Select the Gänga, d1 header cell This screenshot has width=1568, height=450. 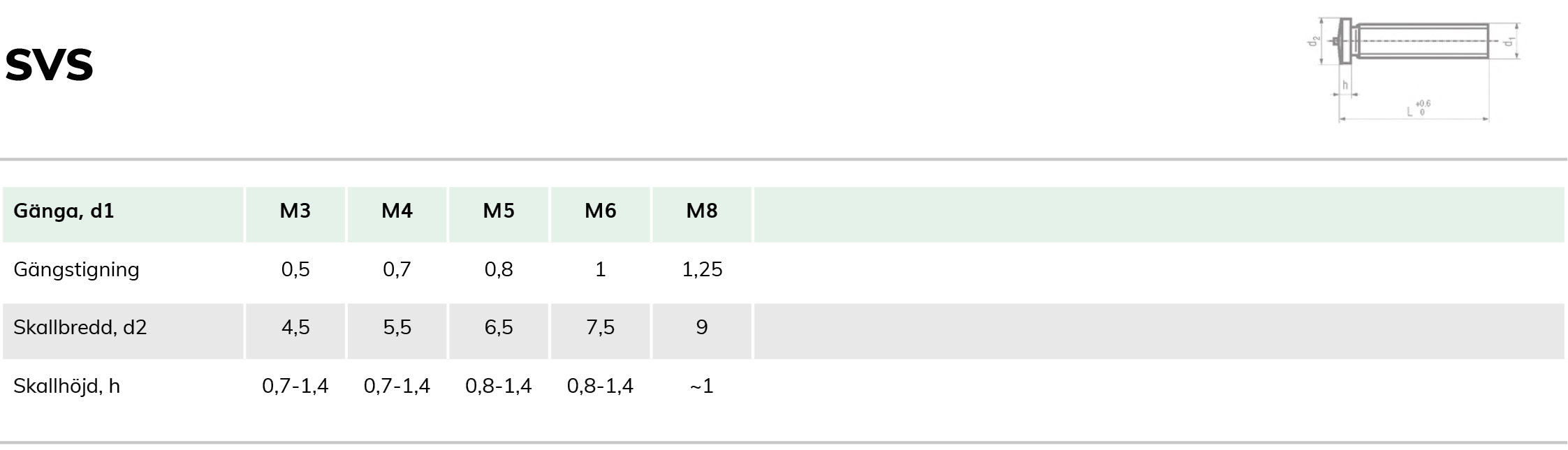click(x=123, y=215)
